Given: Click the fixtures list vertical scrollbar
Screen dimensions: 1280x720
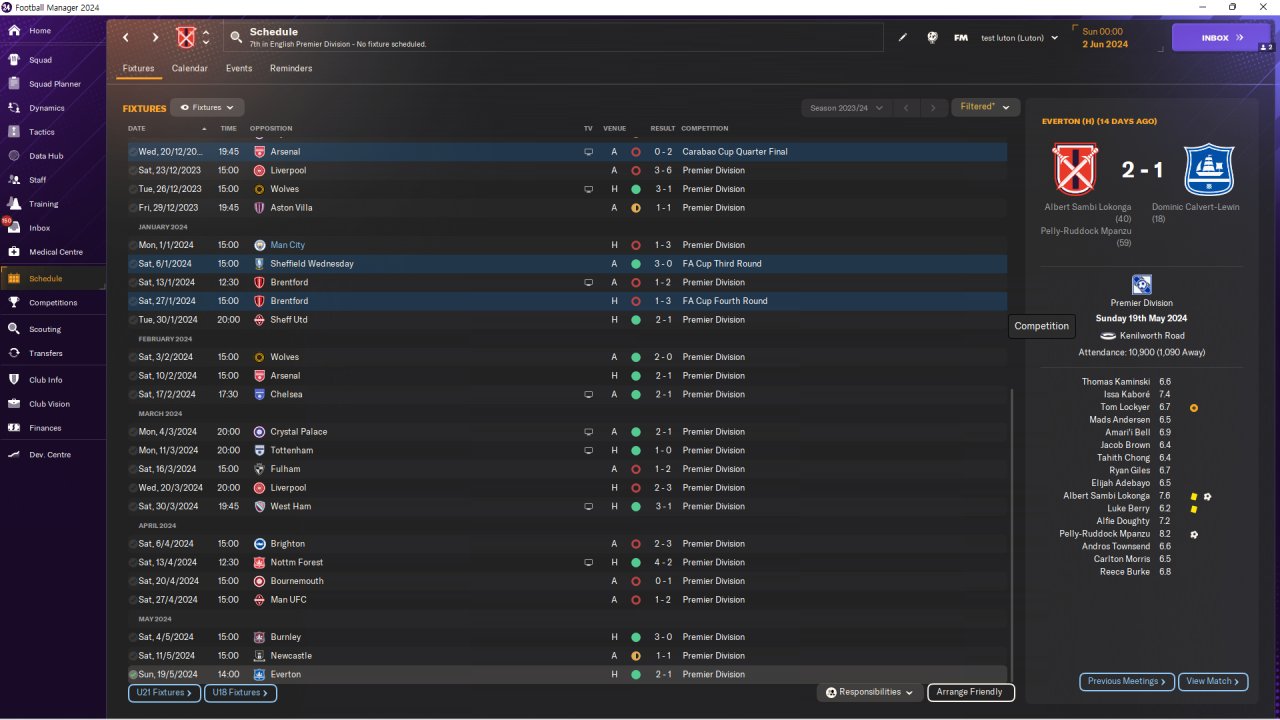Looking at the screenshot, I should click(x=1013, y=535).
